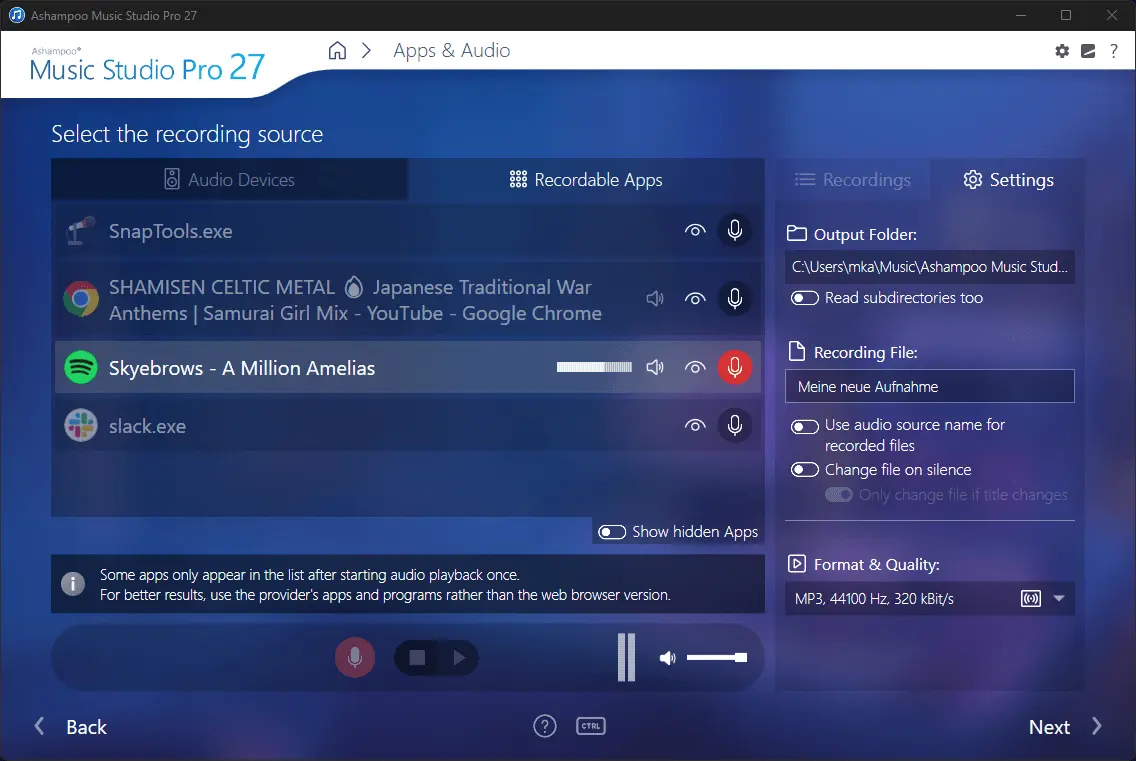This screenshot has height=761, width=1136.
Task: Show keyboard shortcuts via the CTRL icon
Action: click(590, 726)
